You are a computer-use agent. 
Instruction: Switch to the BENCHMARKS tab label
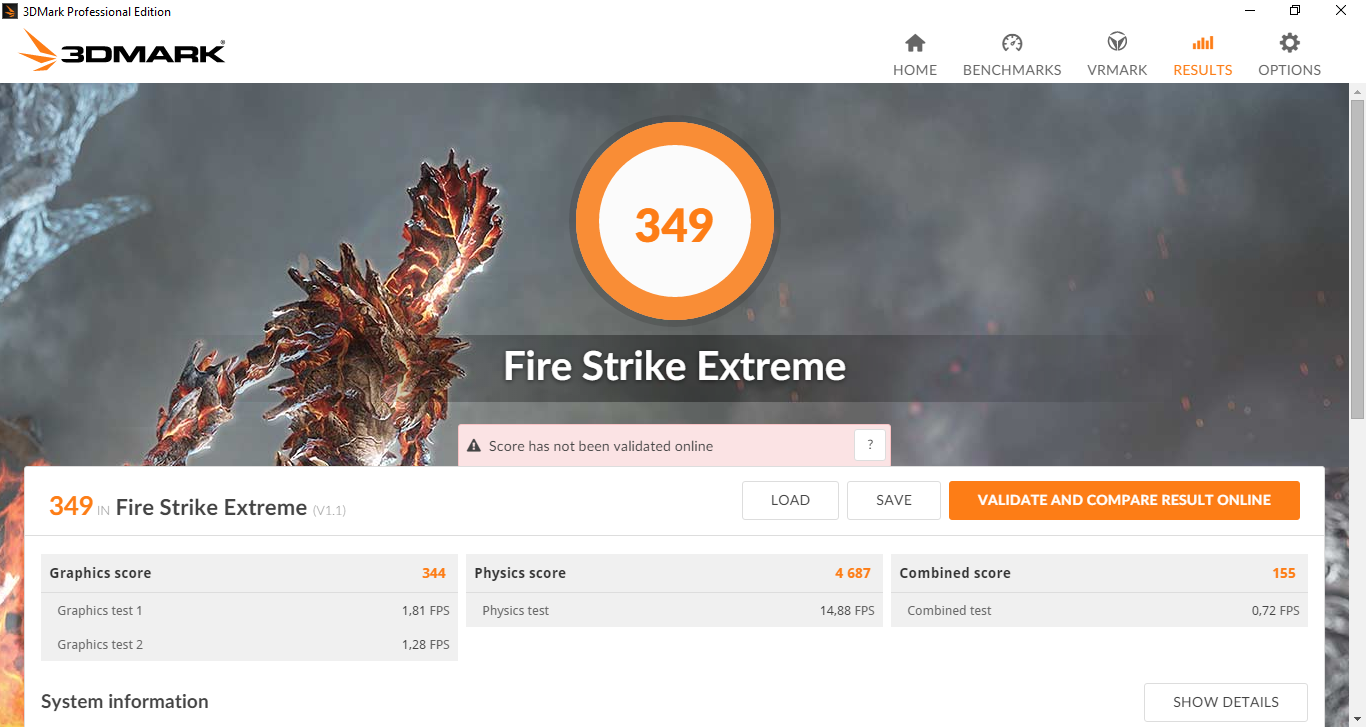pos(1012,70)
